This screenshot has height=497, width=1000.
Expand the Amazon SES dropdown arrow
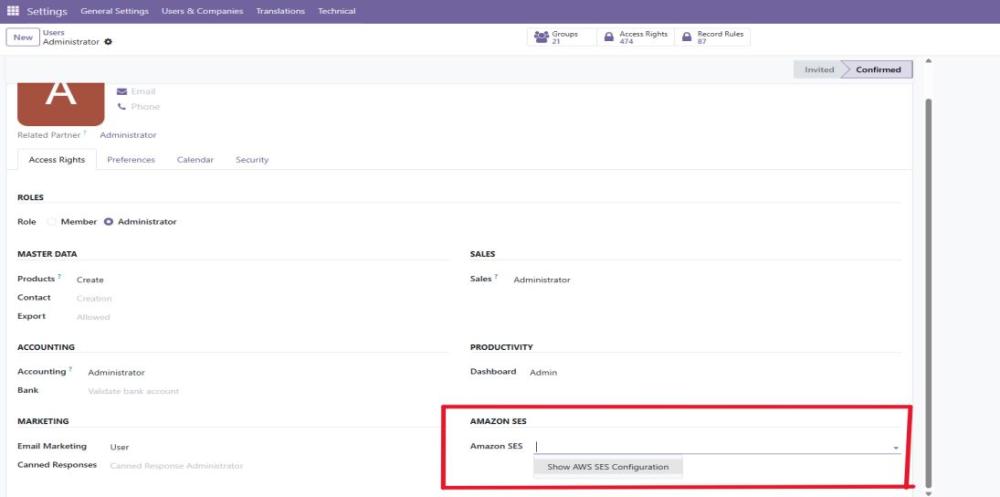895,447
